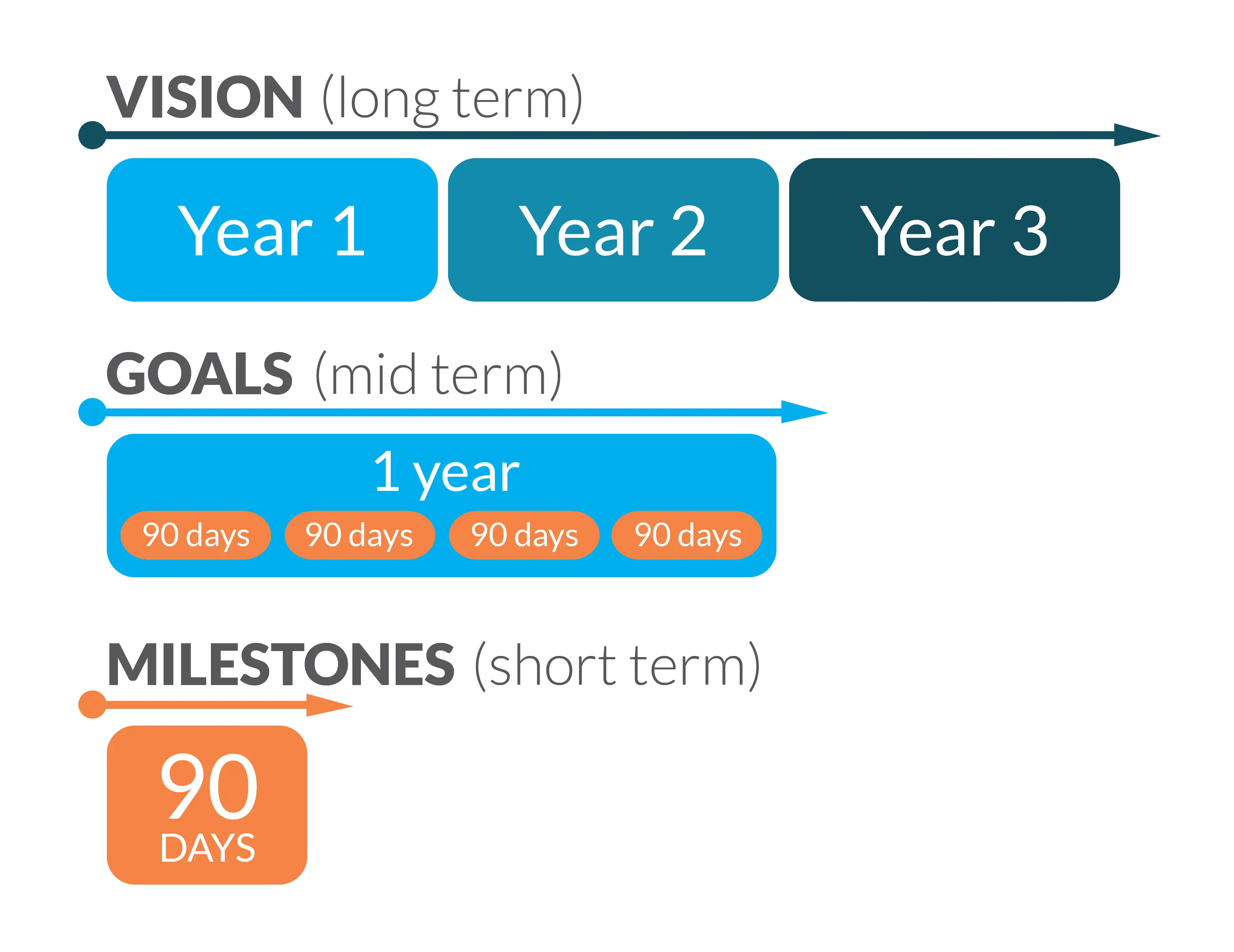Click the MILESTONES heading text
The image size is (1234, 952).
pos(281,665)
